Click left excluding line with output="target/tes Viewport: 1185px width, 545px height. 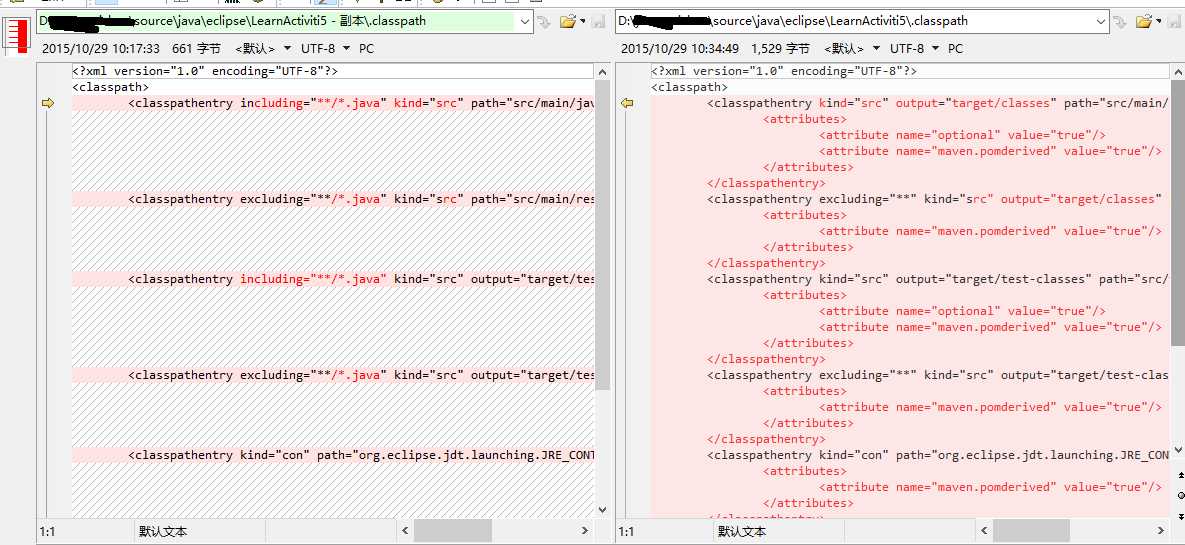tap(333, 375)
